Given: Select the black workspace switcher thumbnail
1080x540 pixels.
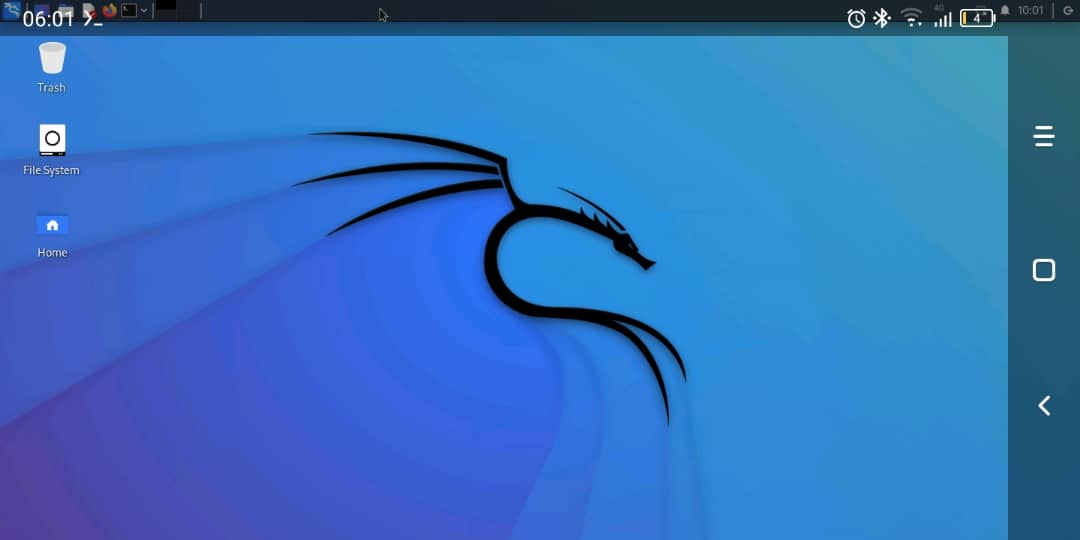Looking at the screenshot, I should coord(166,5).
